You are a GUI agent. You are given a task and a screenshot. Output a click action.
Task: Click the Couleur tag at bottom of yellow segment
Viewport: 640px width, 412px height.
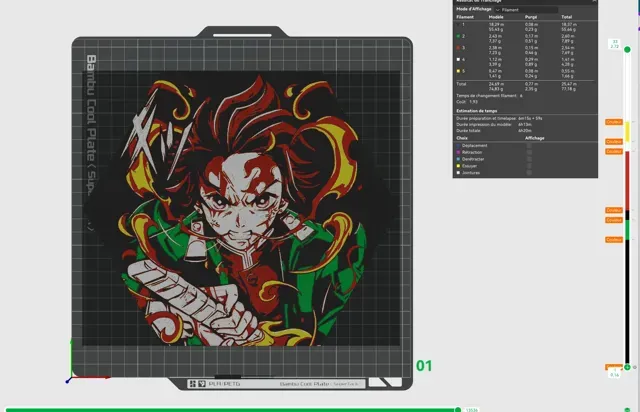click(613, 142)
